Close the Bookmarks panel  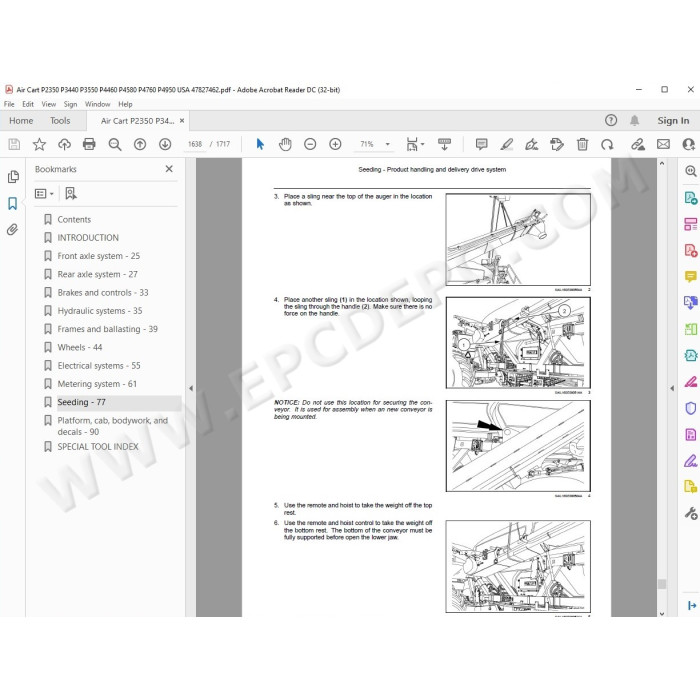tap(169, 169)
